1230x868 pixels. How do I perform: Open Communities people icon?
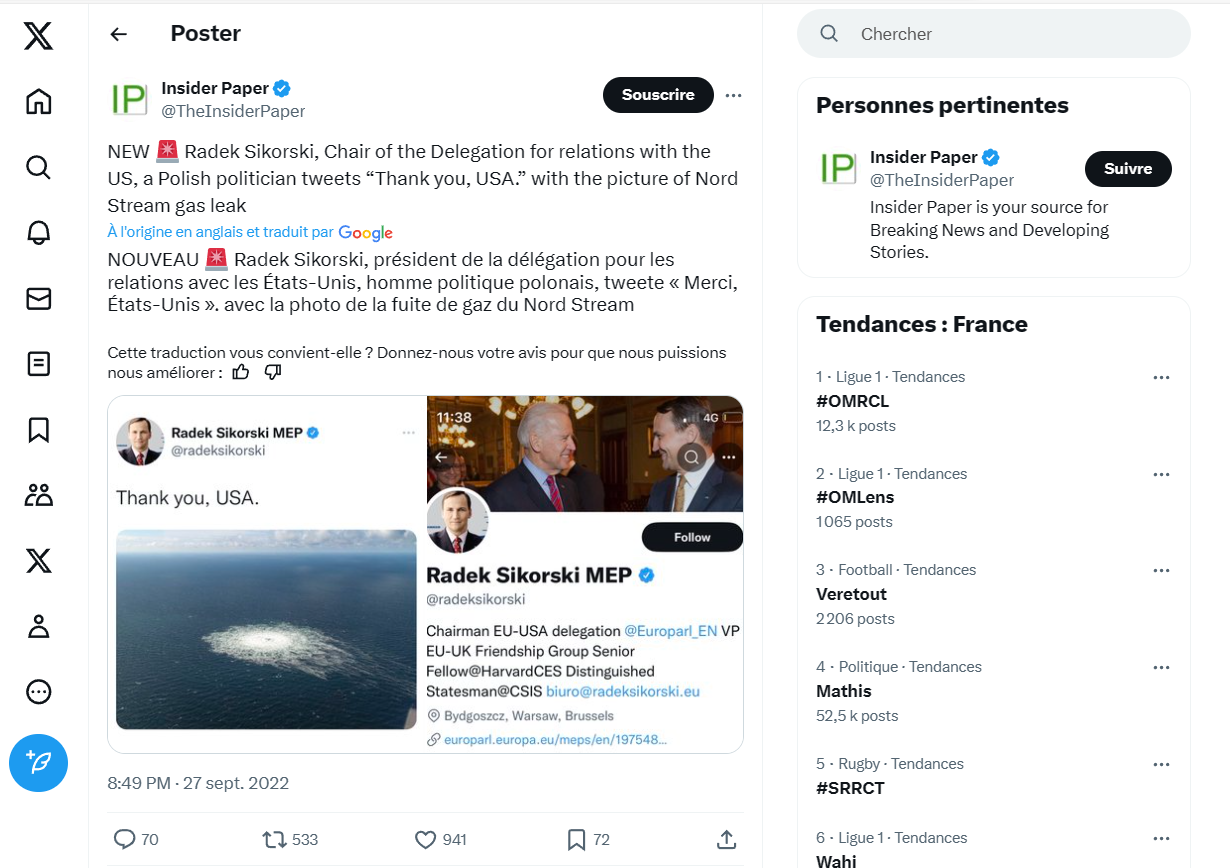pyautogui.click(x=38, y=495)
